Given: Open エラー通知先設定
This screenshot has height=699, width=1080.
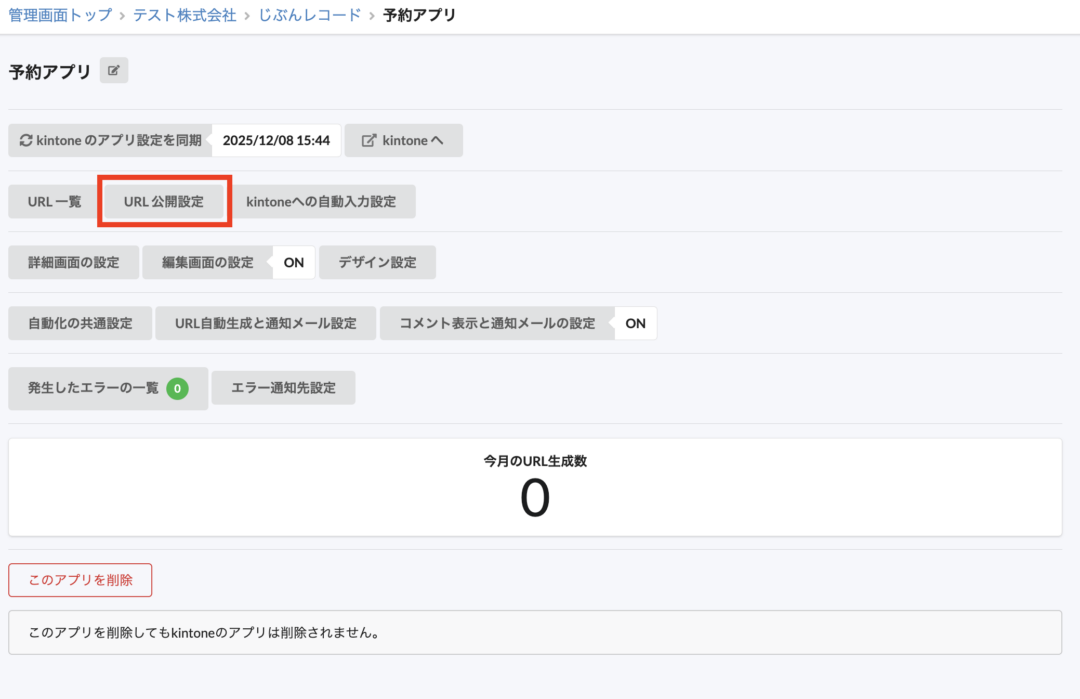Looking at the screenshot, I should tap(283, 388).
